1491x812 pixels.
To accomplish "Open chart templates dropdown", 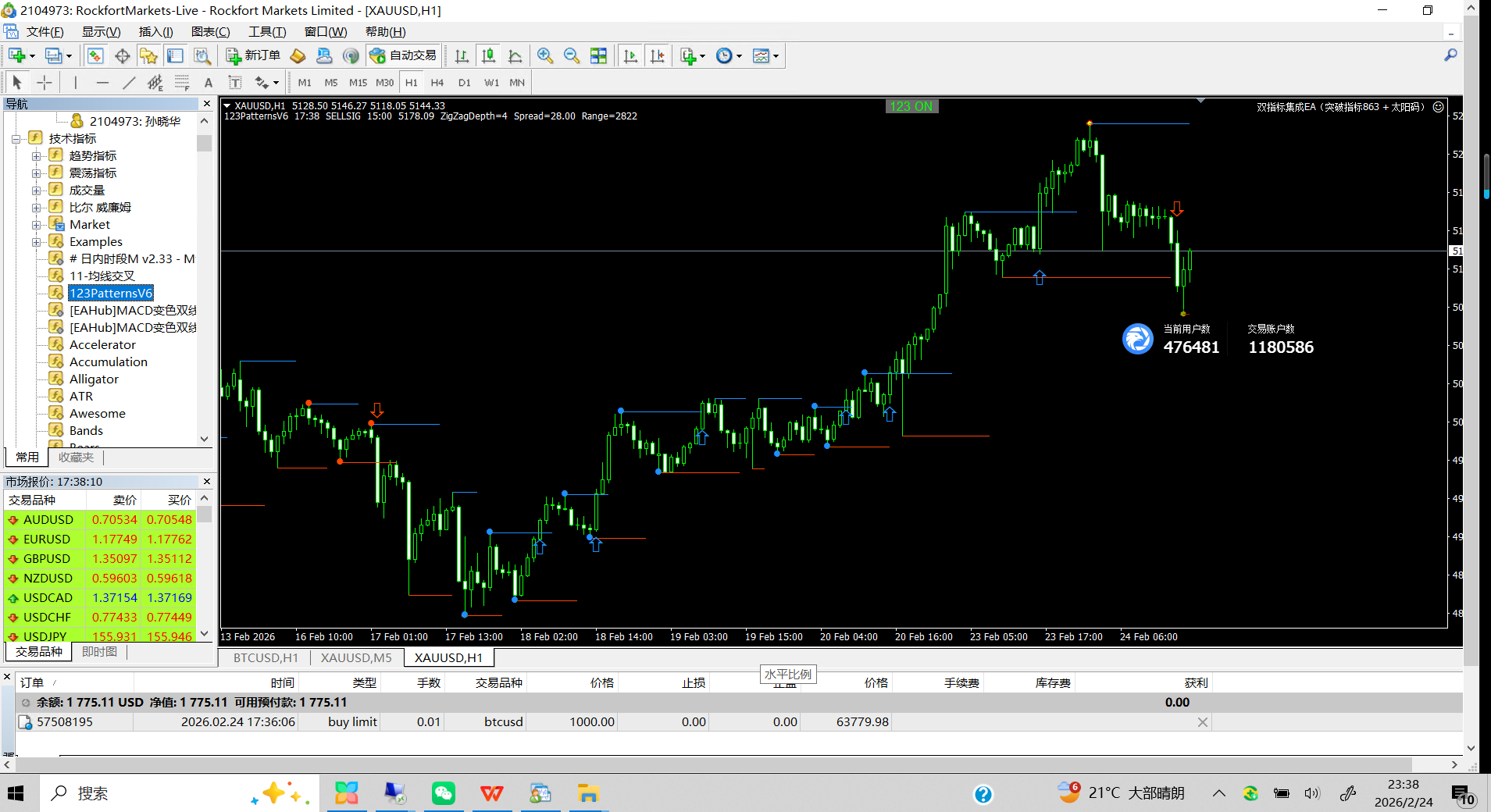I will point(765,55).
